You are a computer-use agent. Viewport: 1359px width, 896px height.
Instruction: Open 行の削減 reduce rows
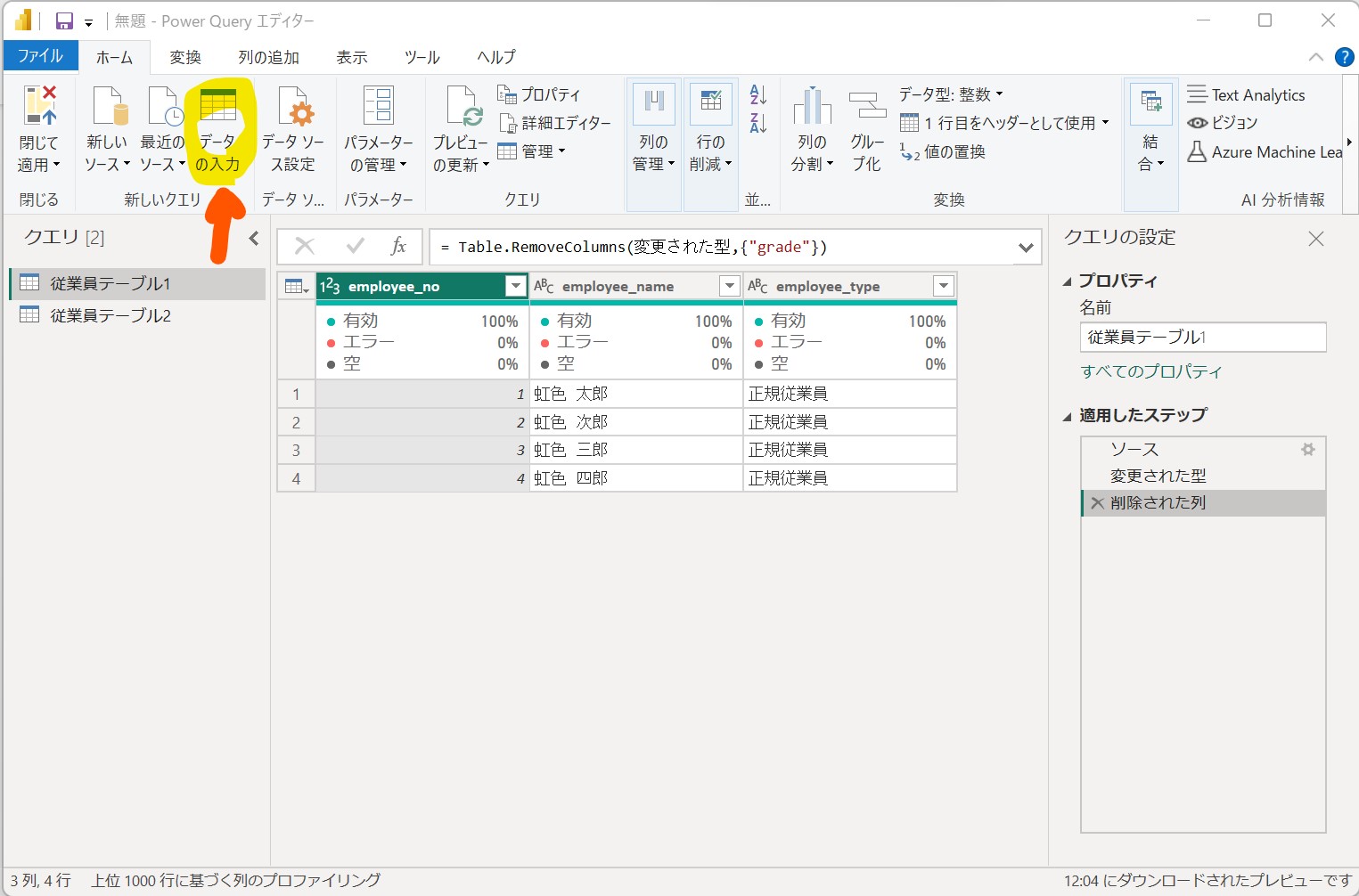[x=710, y=130]
